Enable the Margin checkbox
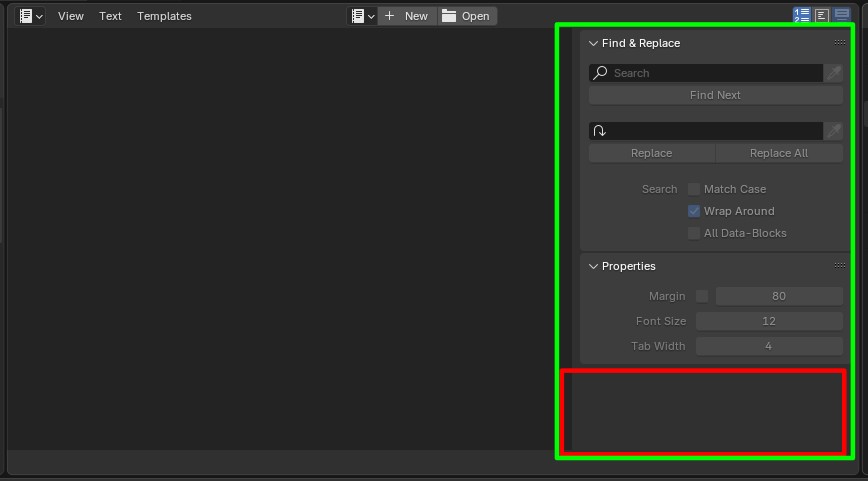This screenshot has width=868, height=481. [702, 296]
